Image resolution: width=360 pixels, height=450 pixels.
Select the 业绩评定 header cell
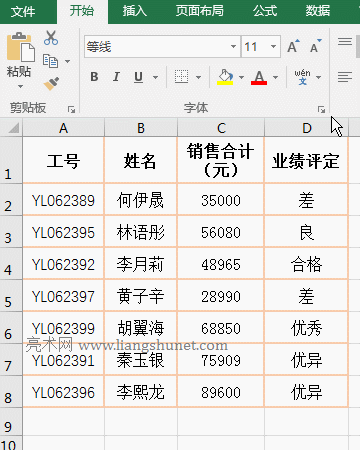306,160
